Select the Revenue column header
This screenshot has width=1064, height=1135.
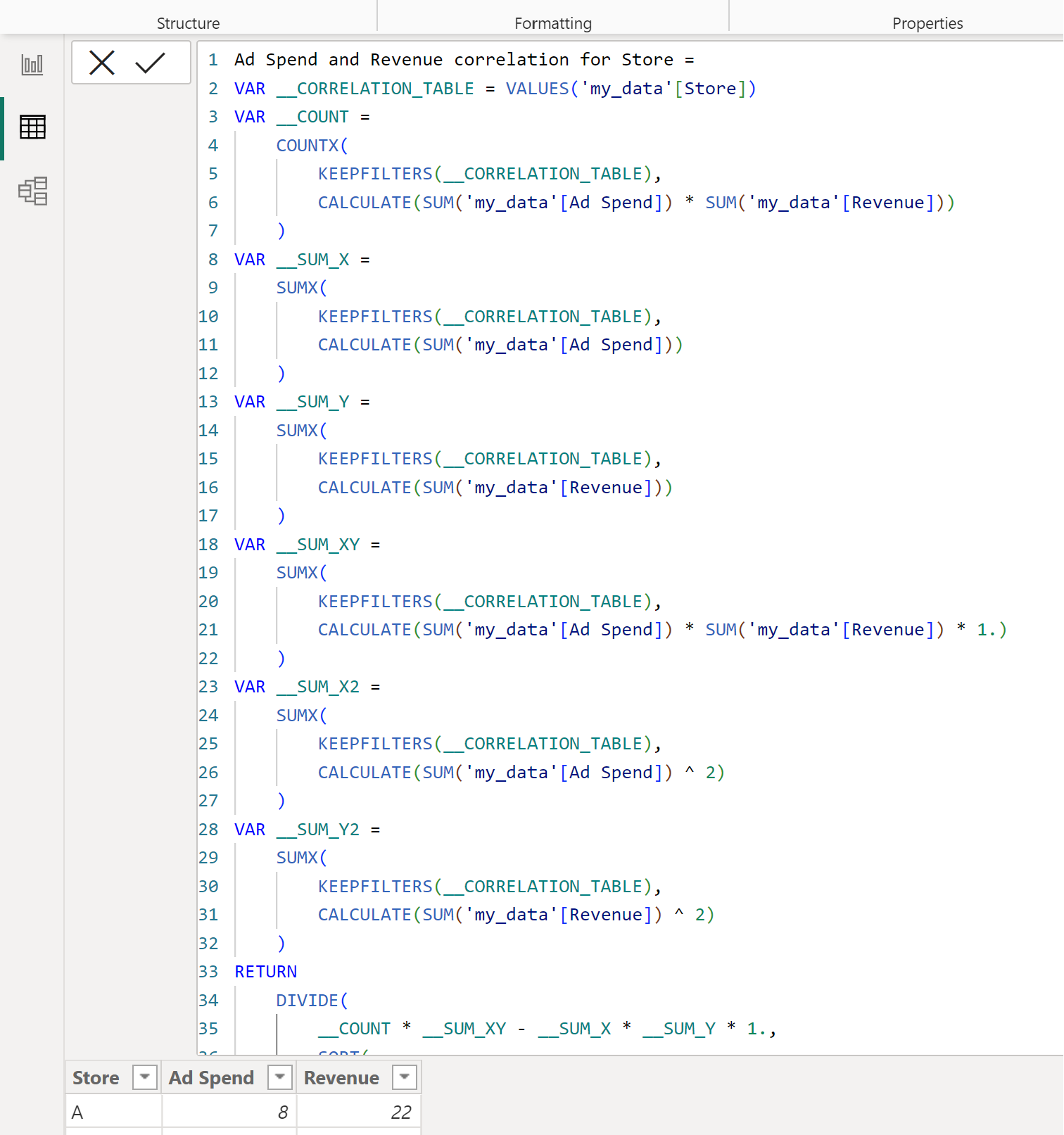pos(341,1078)
